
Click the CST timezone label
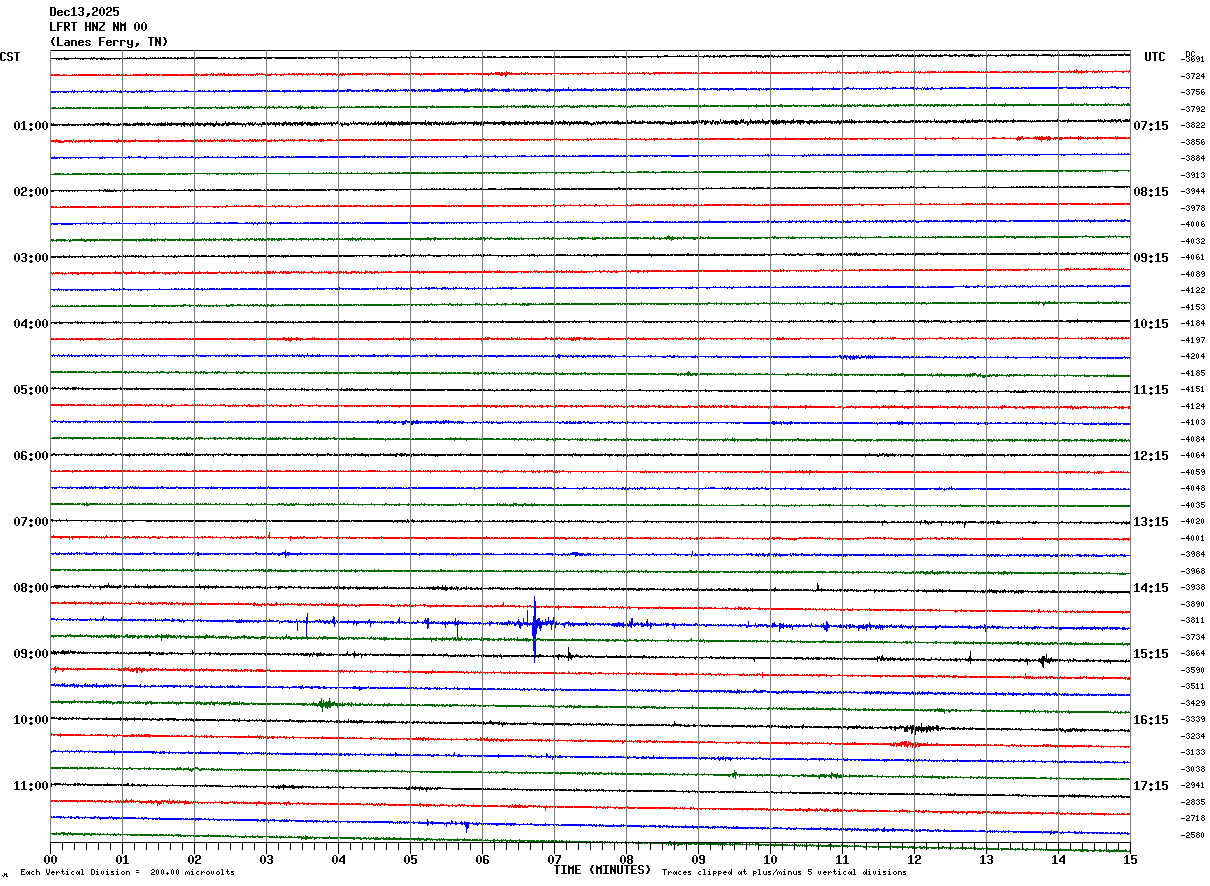click(10, 57)
